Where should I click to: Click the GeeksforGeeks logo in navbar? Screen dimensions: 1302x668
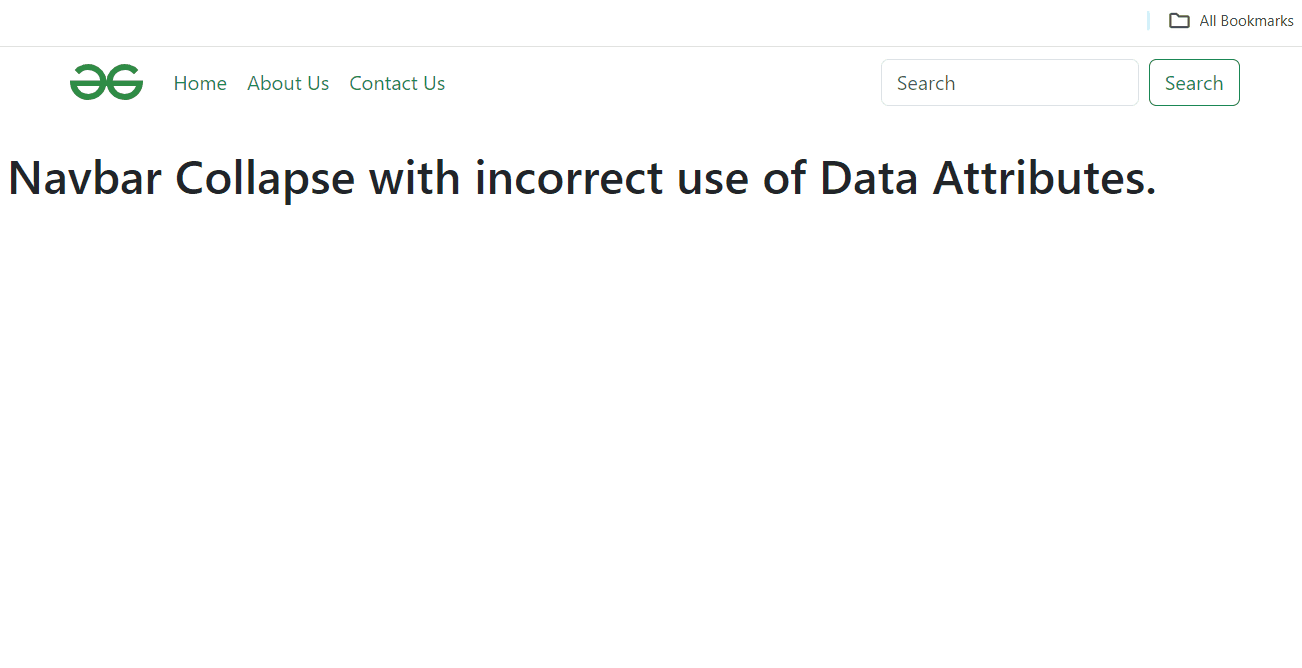coord(106,82)
